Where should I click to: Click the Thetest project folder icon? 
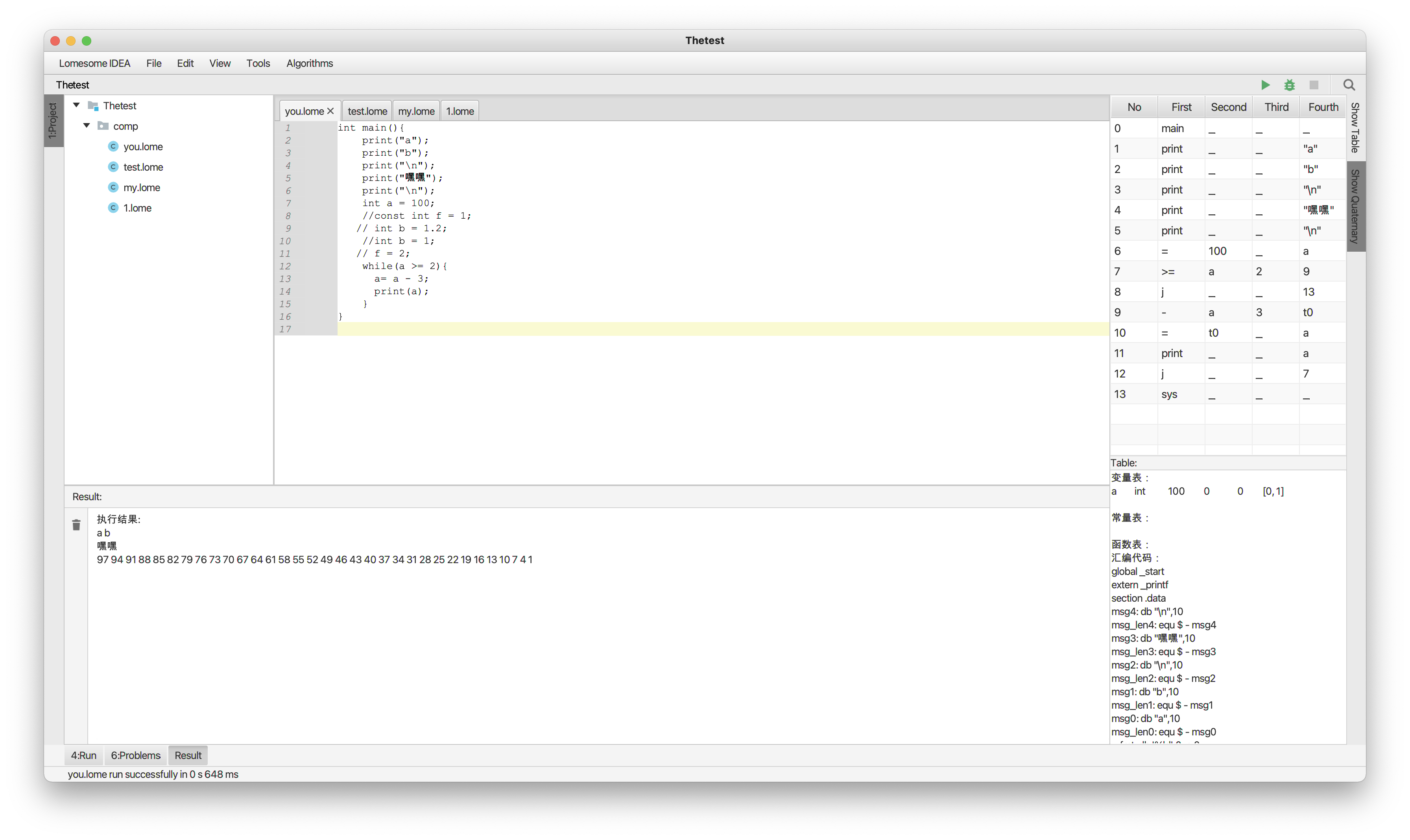[93, 106]
